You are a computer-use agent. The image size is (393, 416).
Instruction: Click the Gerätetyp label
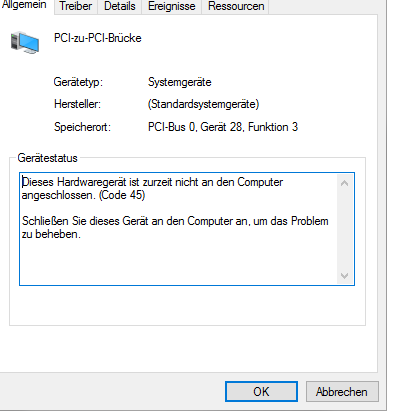tap(78, 82)
